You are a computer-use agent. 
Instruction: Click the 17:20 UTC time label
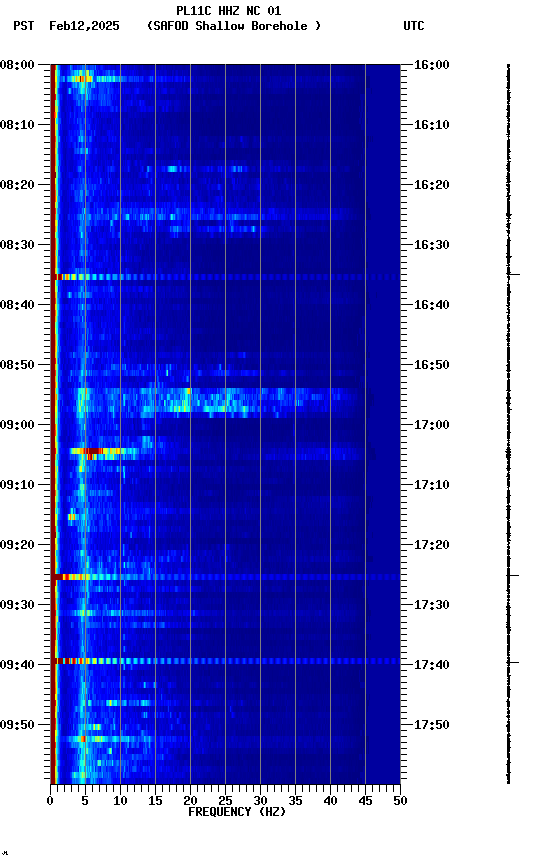tap(432, 546)
